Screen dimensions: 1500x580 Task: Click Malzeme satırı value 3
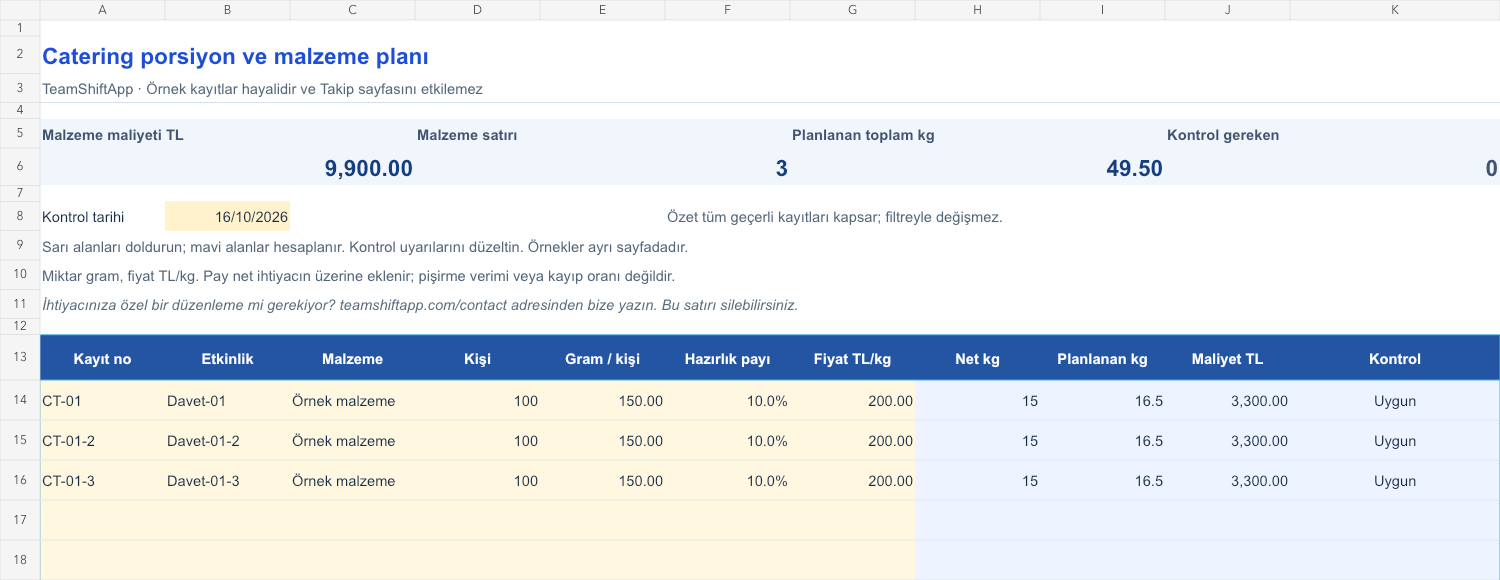(781, 168)
